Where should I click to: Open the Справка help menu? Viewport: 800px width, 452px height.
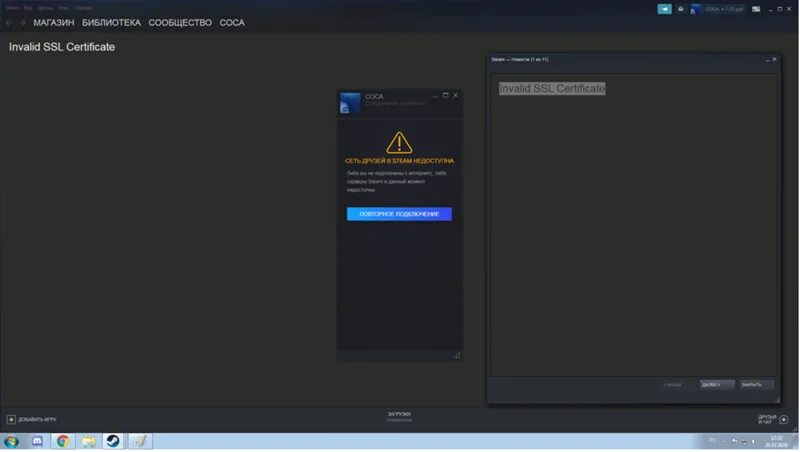tap(83, 8)
